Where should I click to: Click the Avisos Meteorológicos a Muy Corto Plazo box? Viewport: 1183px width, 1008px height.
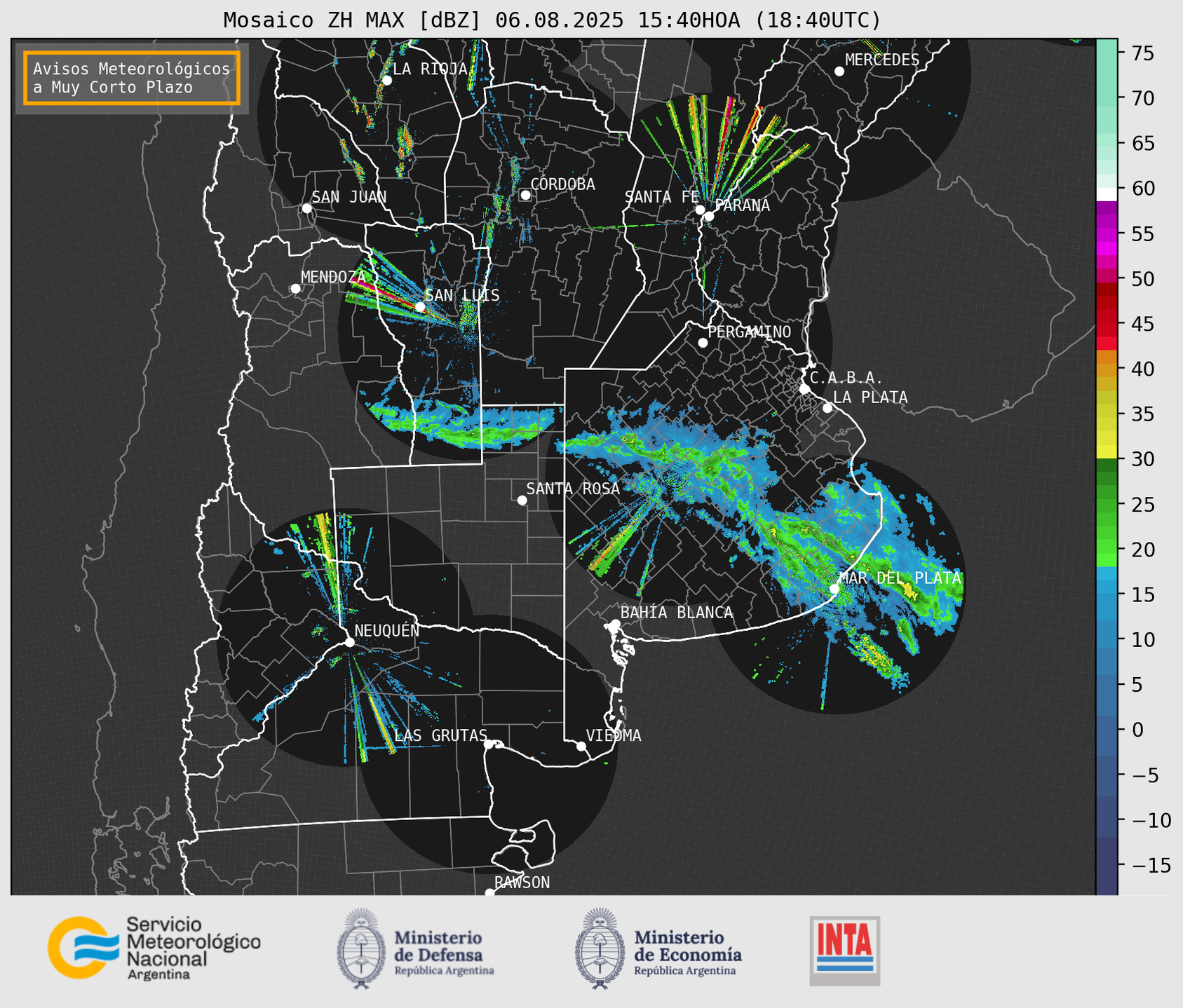point(132,78)
